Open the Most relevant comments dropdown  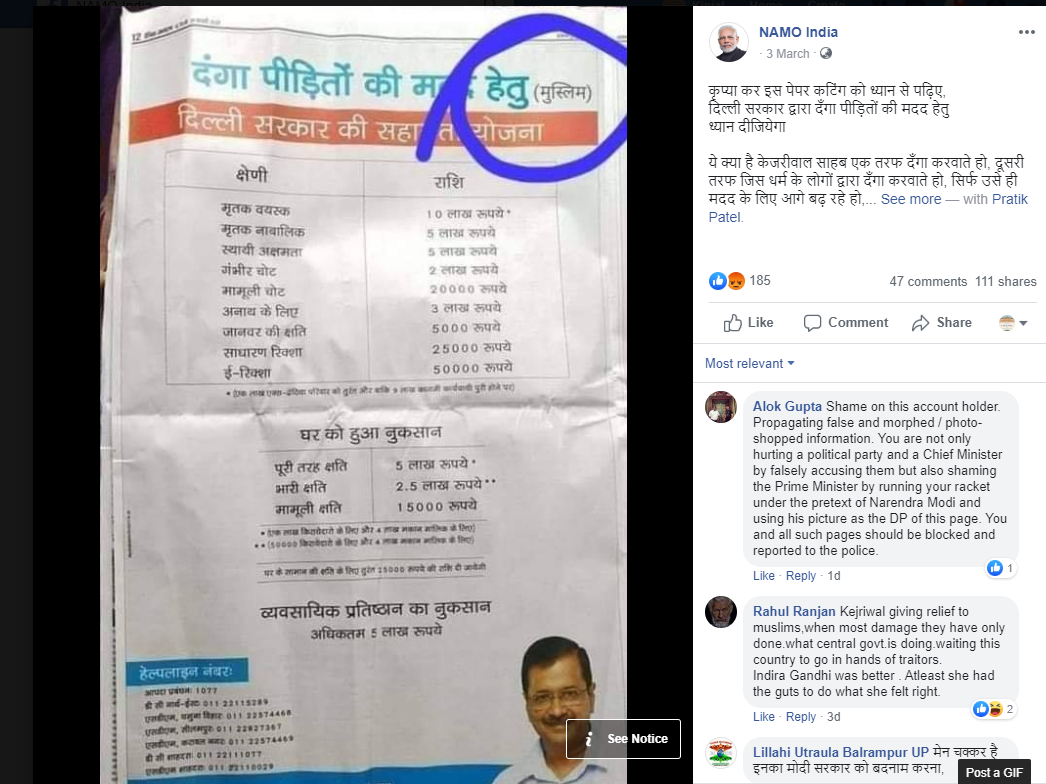750,364
